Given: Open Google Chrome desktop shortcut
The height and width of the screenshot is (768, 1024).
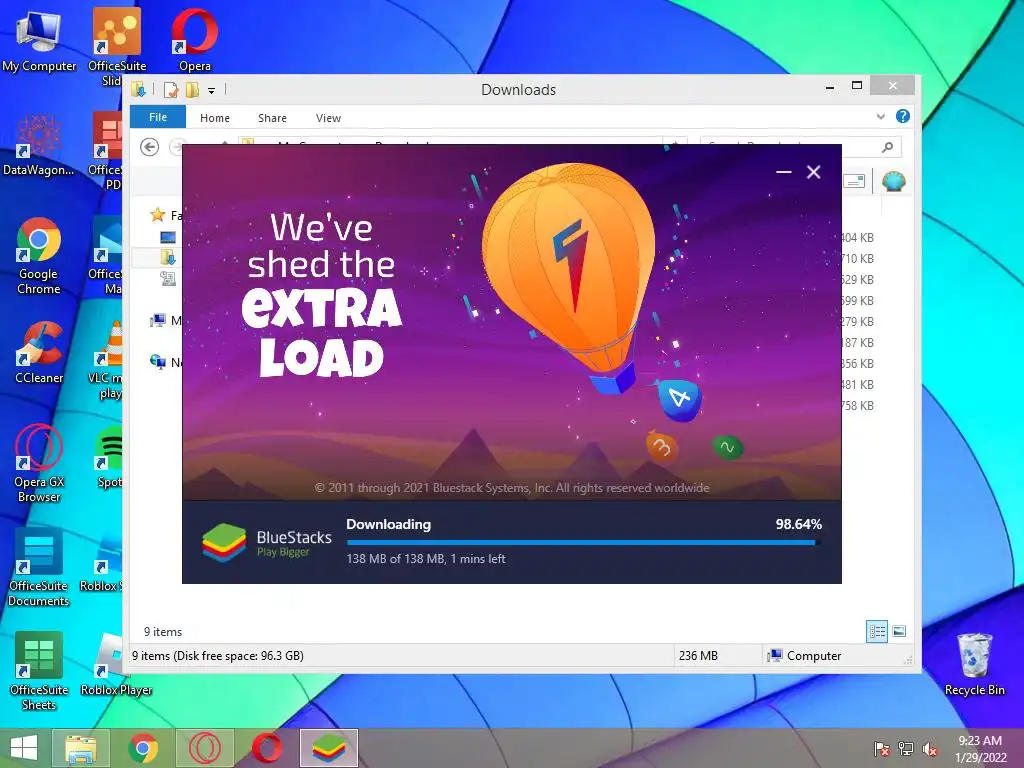Looking at the screenshot, I should (x=39, y=255).
